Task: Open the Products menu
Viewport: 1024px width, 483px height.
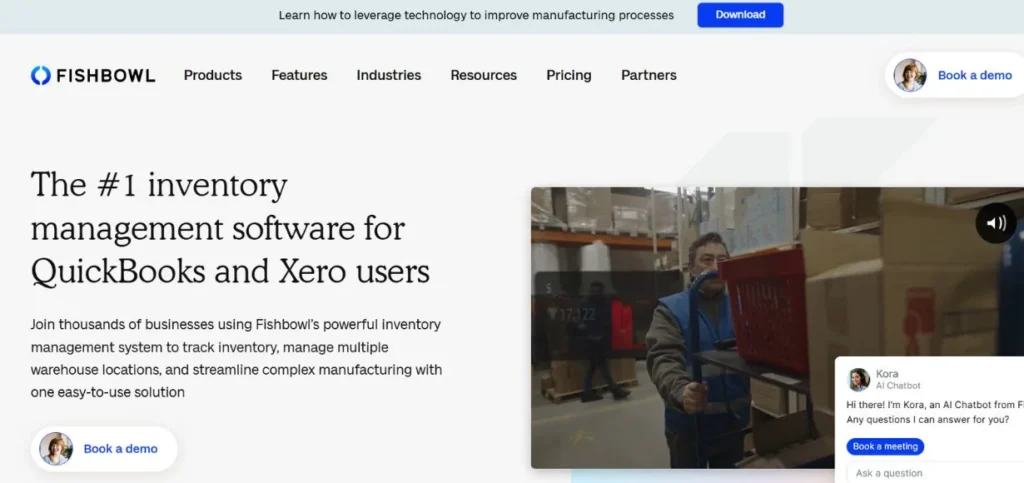Action: [x=213, y=75]
